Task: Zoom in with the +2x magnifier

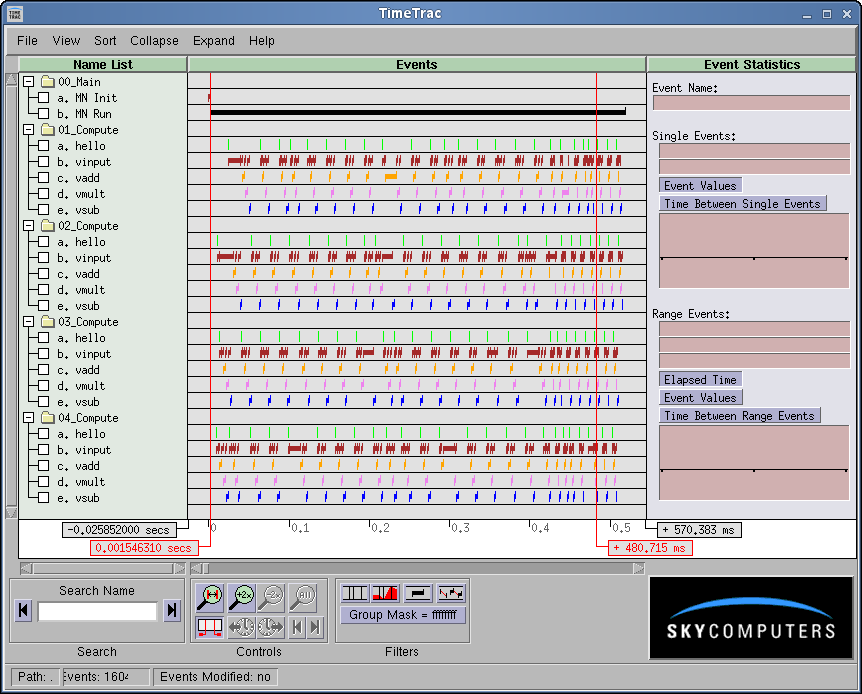Action: coord(241,598)
